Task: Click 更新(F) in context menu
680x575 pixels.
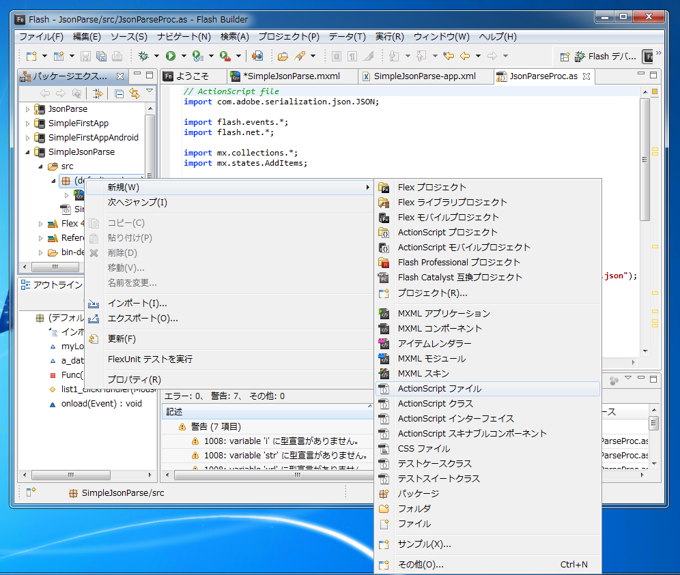Action: (x=229, y=339)
